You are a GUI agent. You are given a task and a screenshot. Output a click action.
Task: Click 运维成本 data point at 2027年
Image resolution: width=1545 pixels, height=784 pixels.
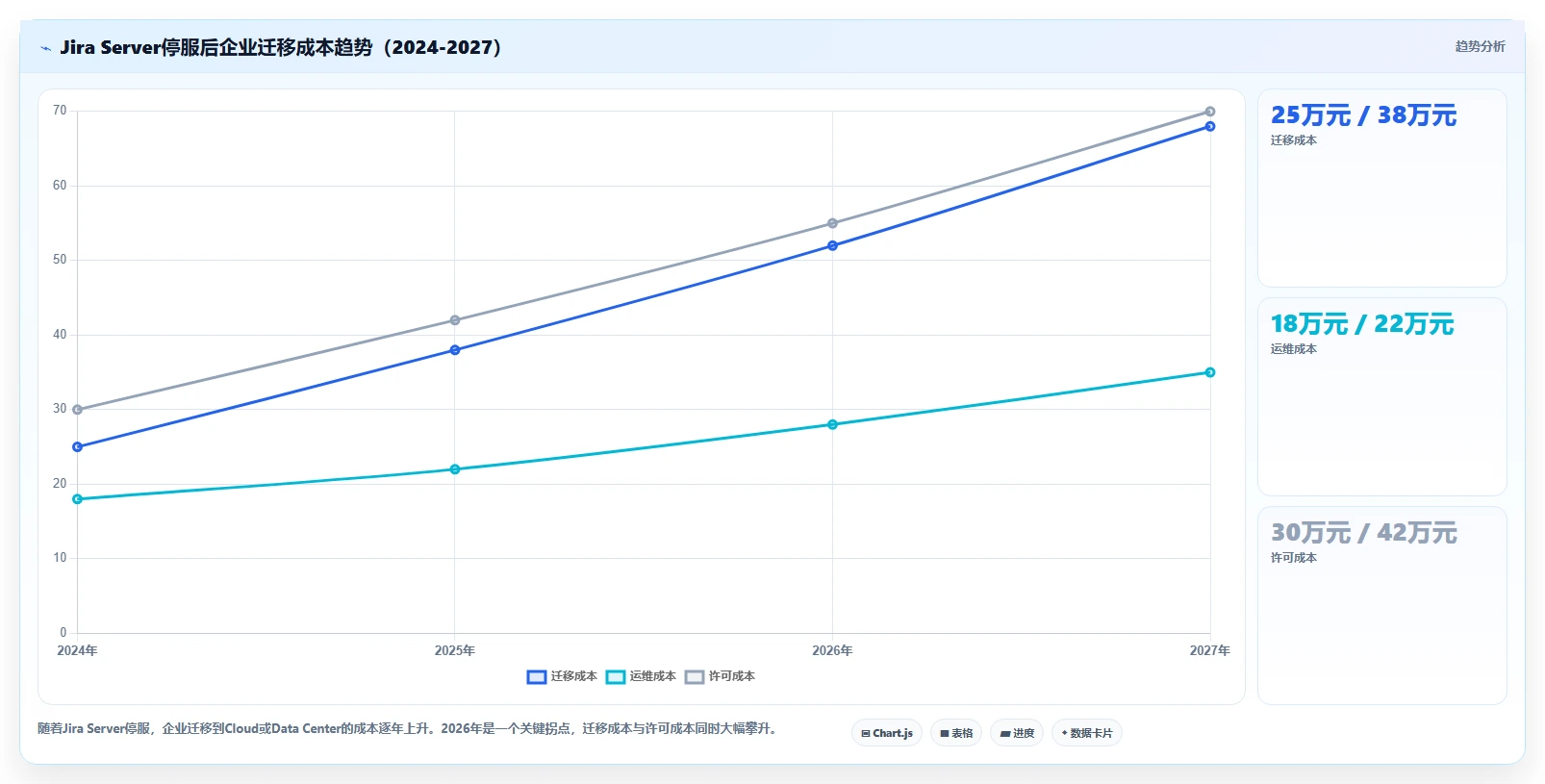click(x=1210, y=372)
